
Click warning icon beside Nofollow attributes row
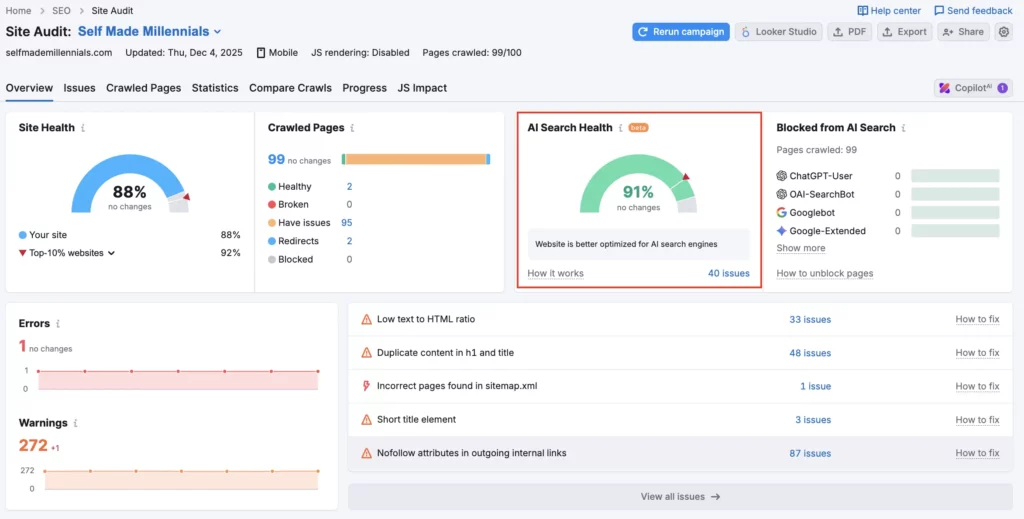[366, 452]
